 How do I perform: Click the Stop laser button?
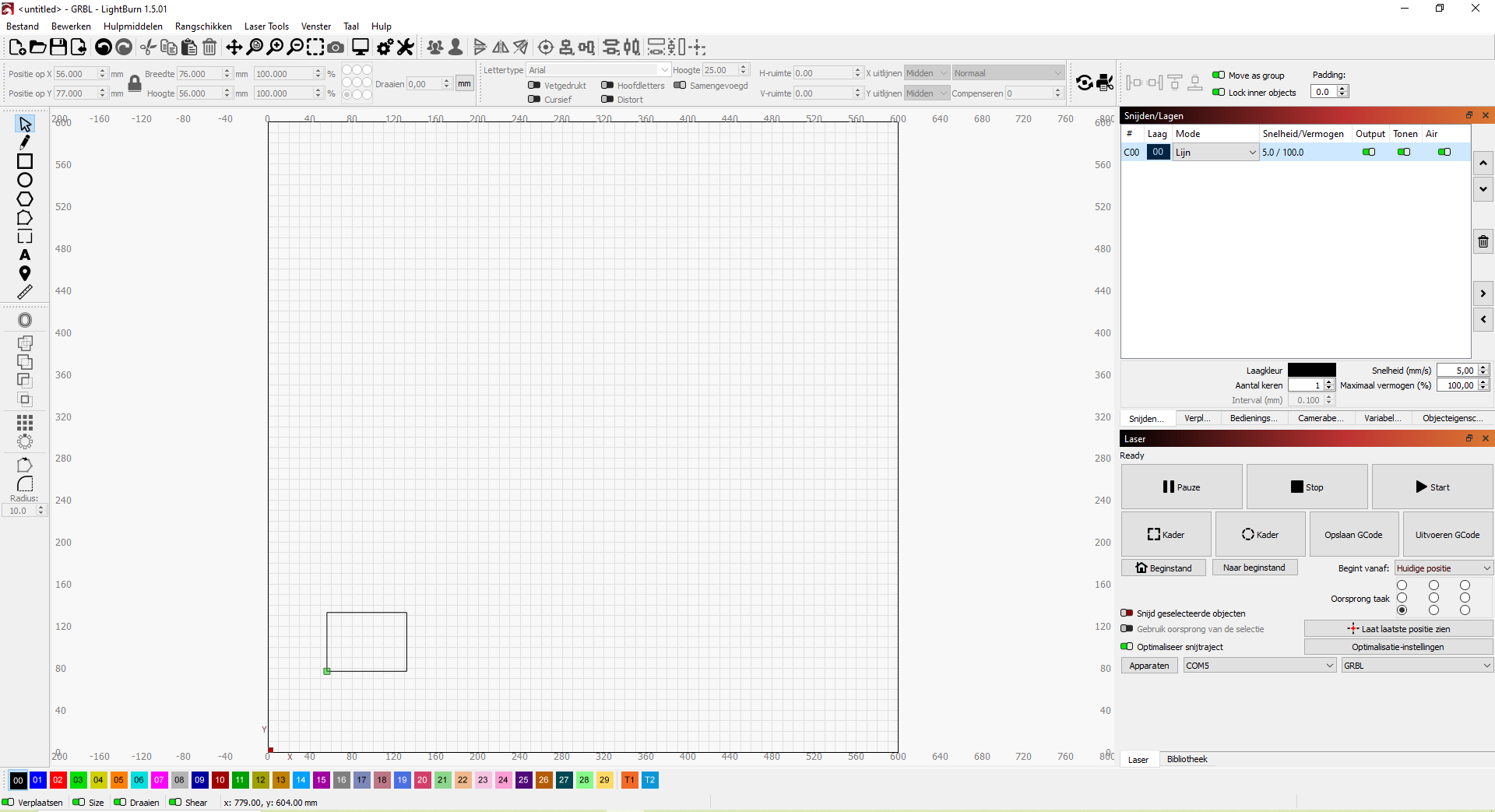pos(1307,487)
